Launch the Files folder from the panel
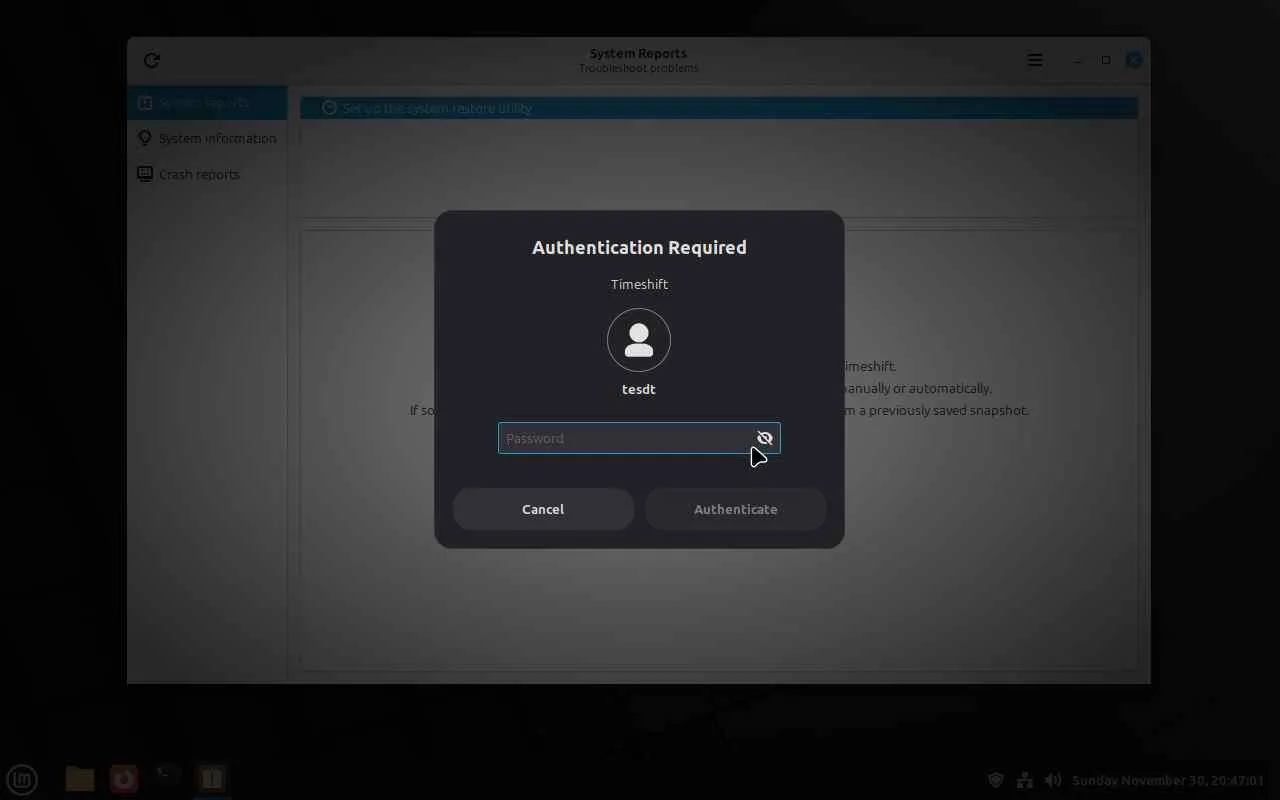This screenshot has height=800, width=1280. (80, 779)
